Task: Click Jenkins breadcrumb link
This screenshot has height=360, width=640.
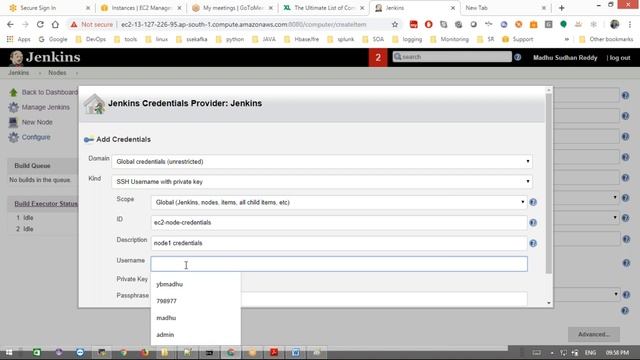Action: (x=19, y=73)
